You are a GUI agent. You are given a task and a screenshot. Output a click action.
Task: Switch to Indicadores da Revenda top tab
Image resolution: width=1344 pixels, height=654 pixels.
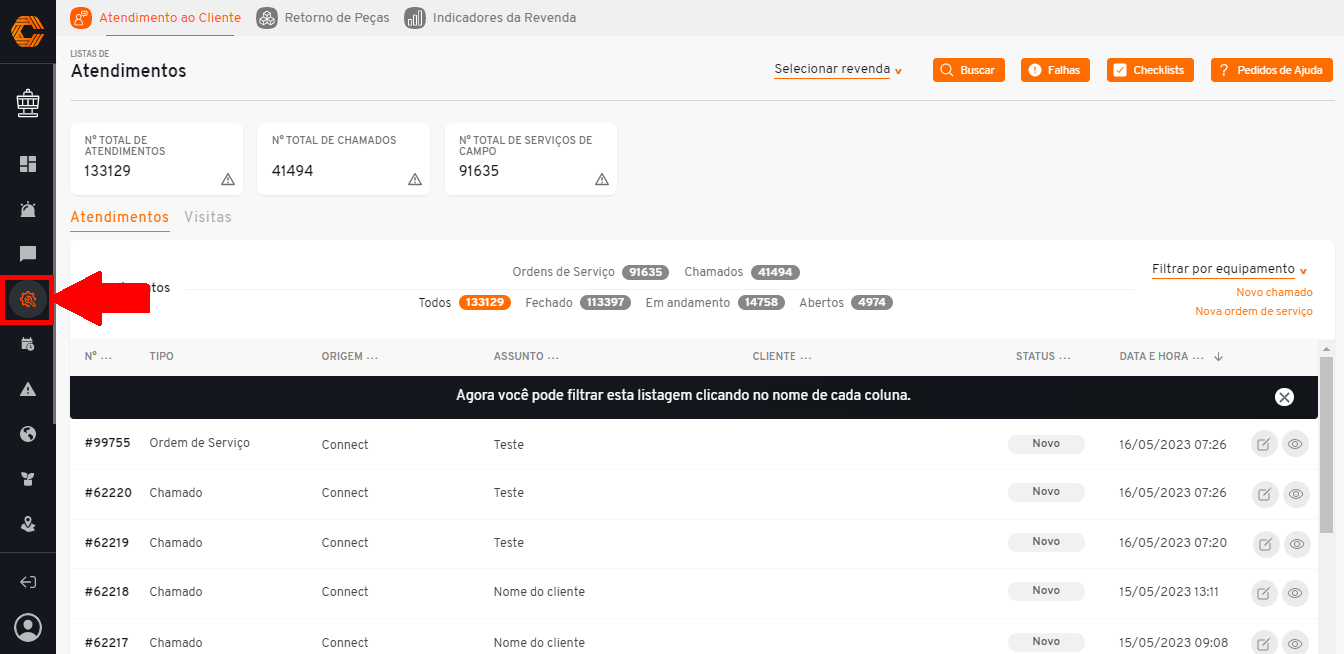(x=490, y=18)
